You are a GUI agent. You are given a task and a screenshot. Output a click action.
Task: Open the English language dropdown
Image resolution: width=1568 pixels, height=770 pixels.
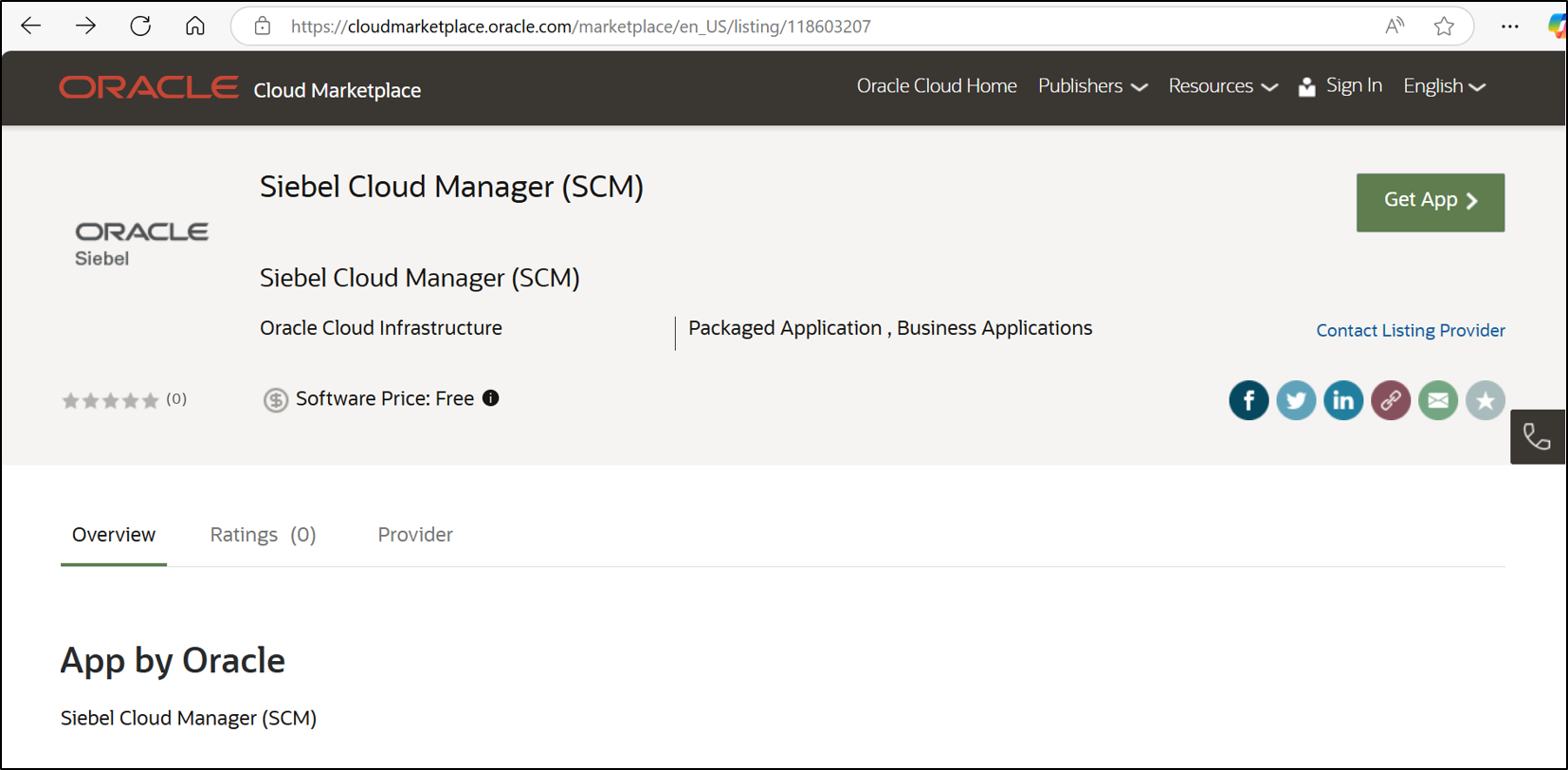tap(1444, 86)
